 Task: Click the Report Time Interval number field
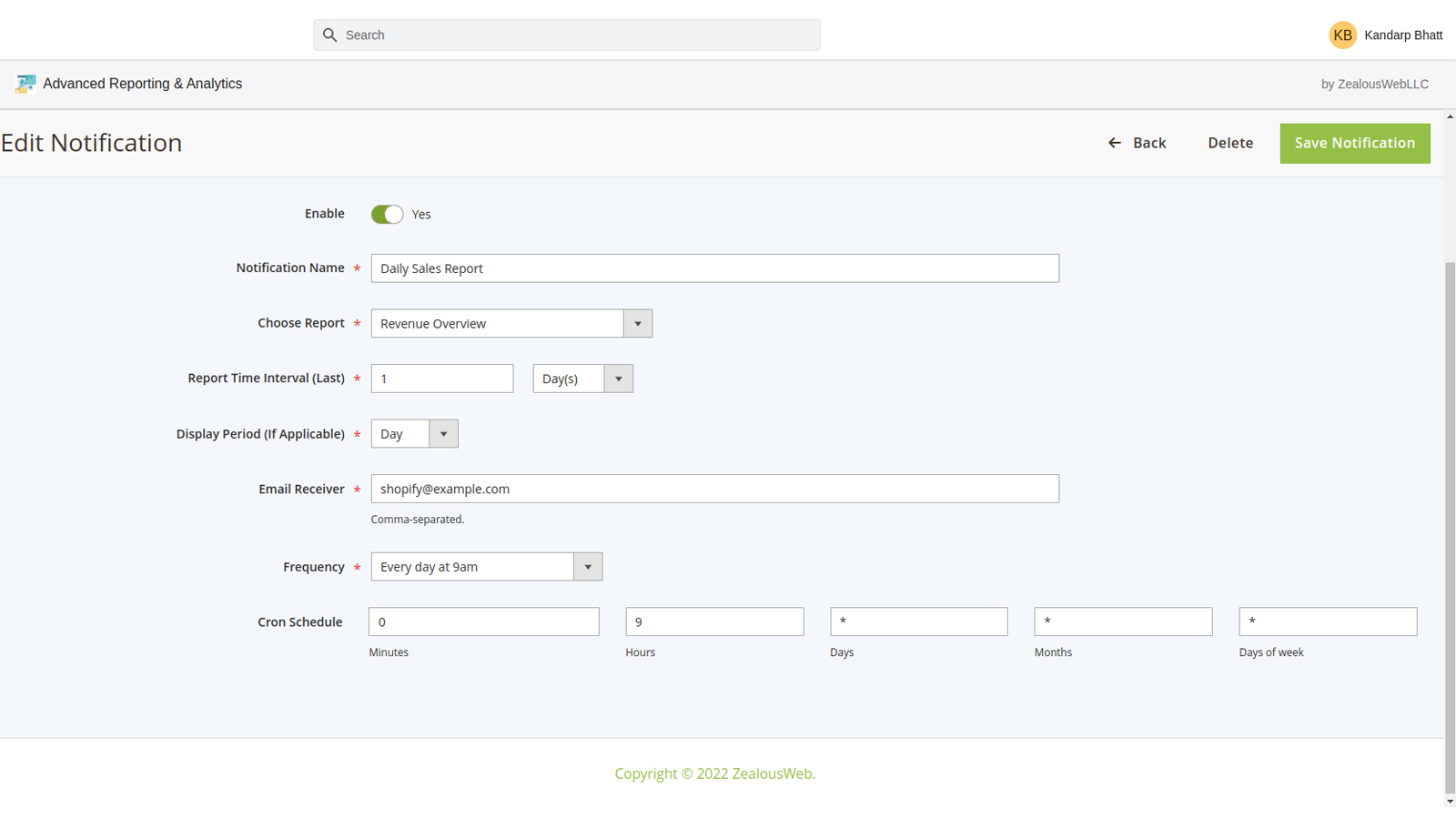tap(441, 379)
